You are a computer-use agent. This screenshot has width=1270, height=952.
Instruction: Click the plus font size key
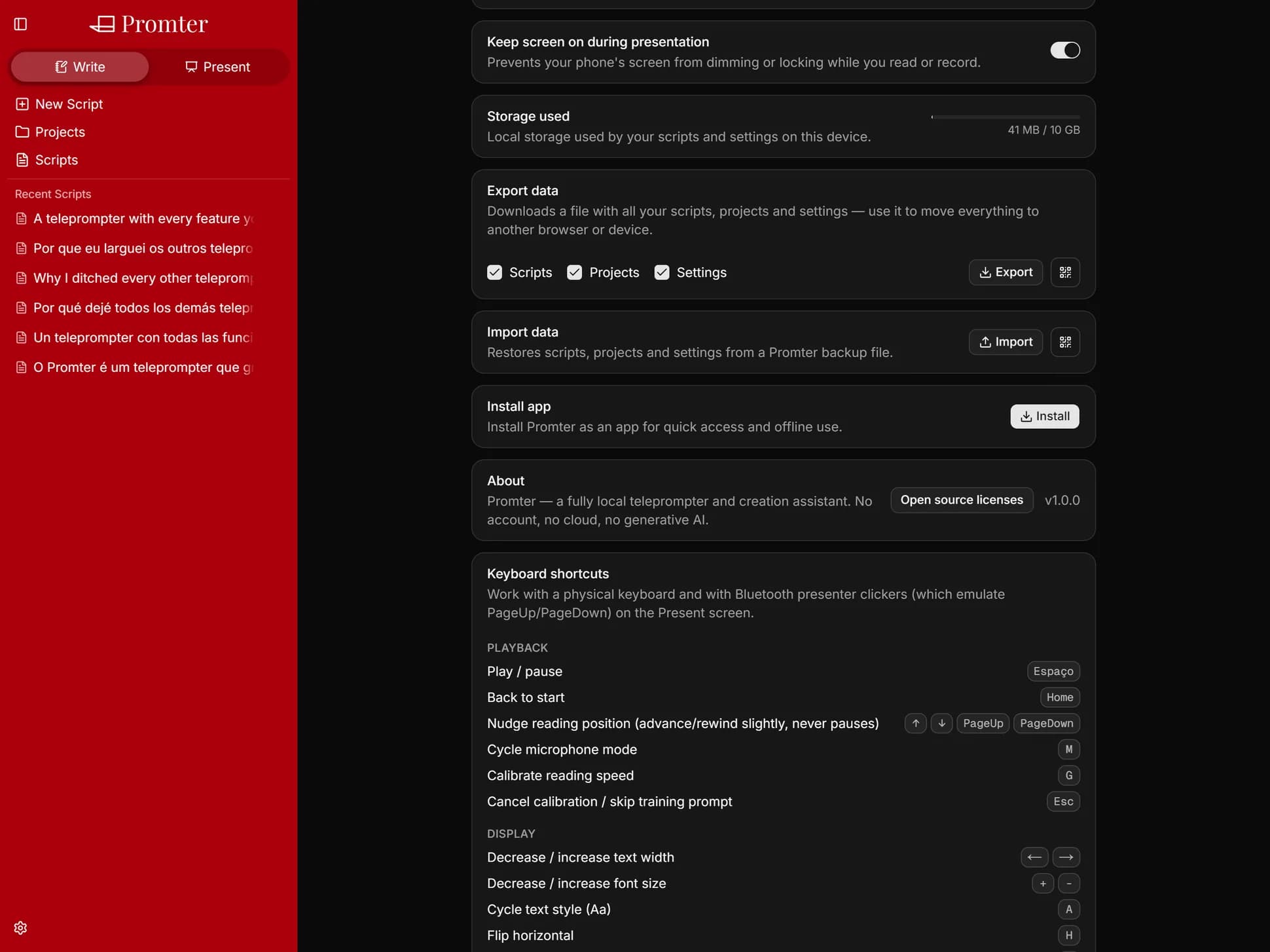[1043, 883]
